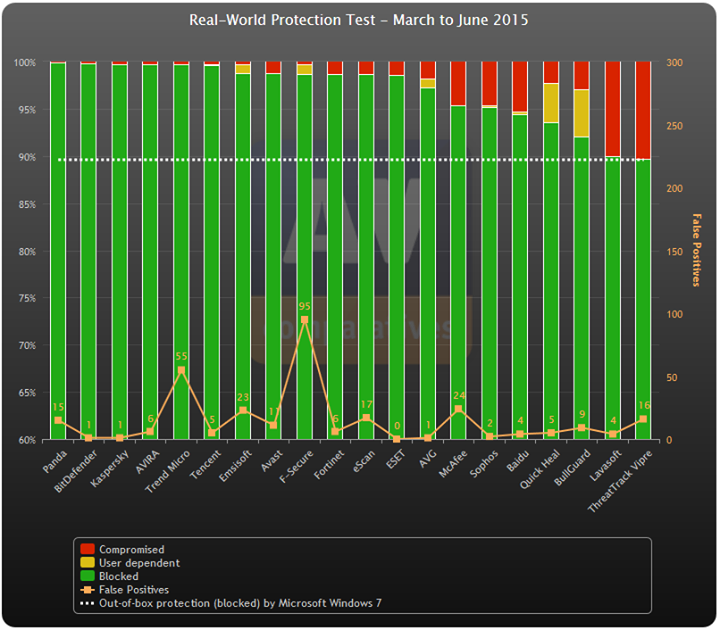Select the Panda false positives marker at 15
The height and width of the screenshot is (630, 720).
[58, 420]
